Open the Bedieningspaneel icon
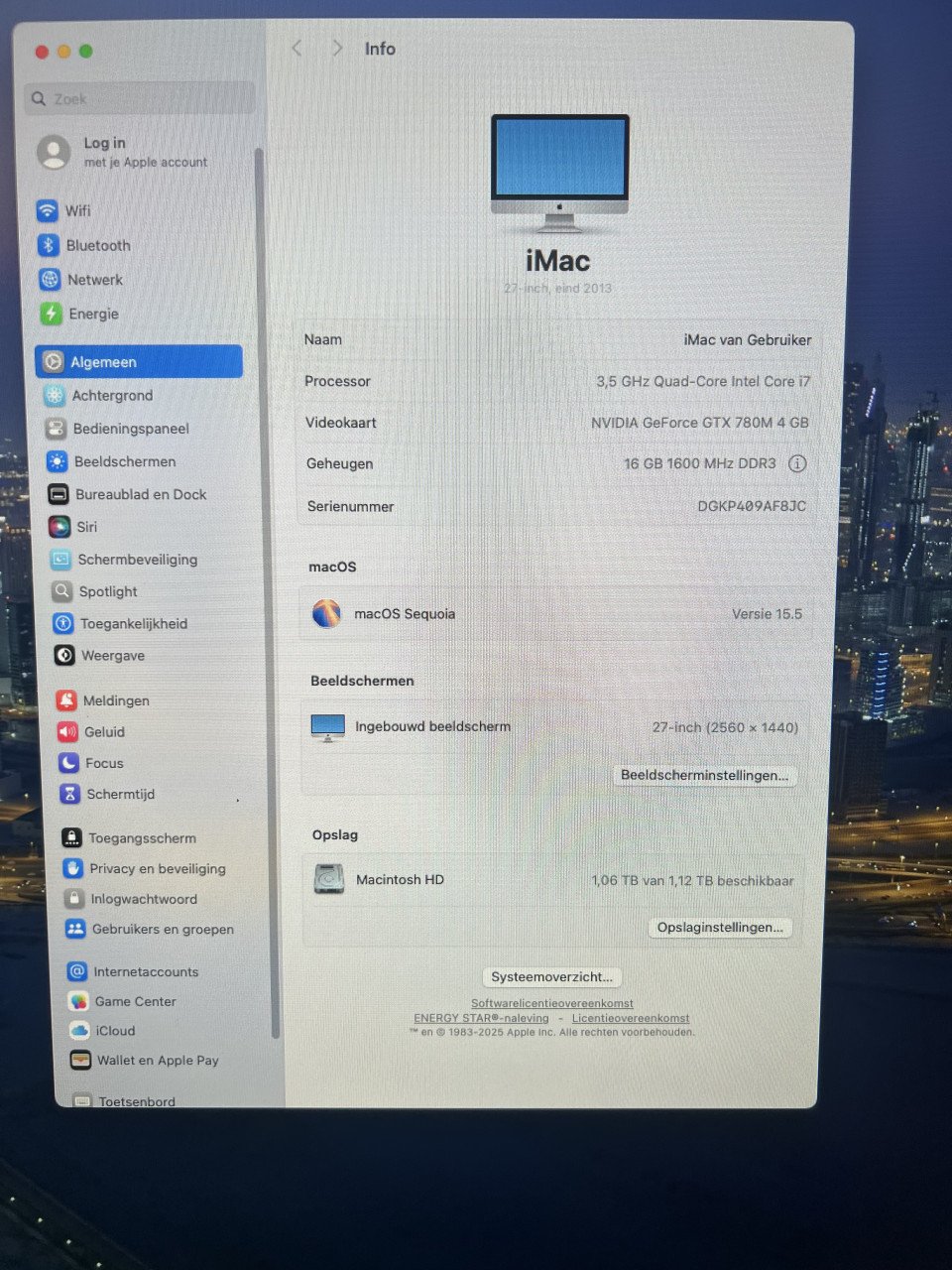 [x=56, y=429]
